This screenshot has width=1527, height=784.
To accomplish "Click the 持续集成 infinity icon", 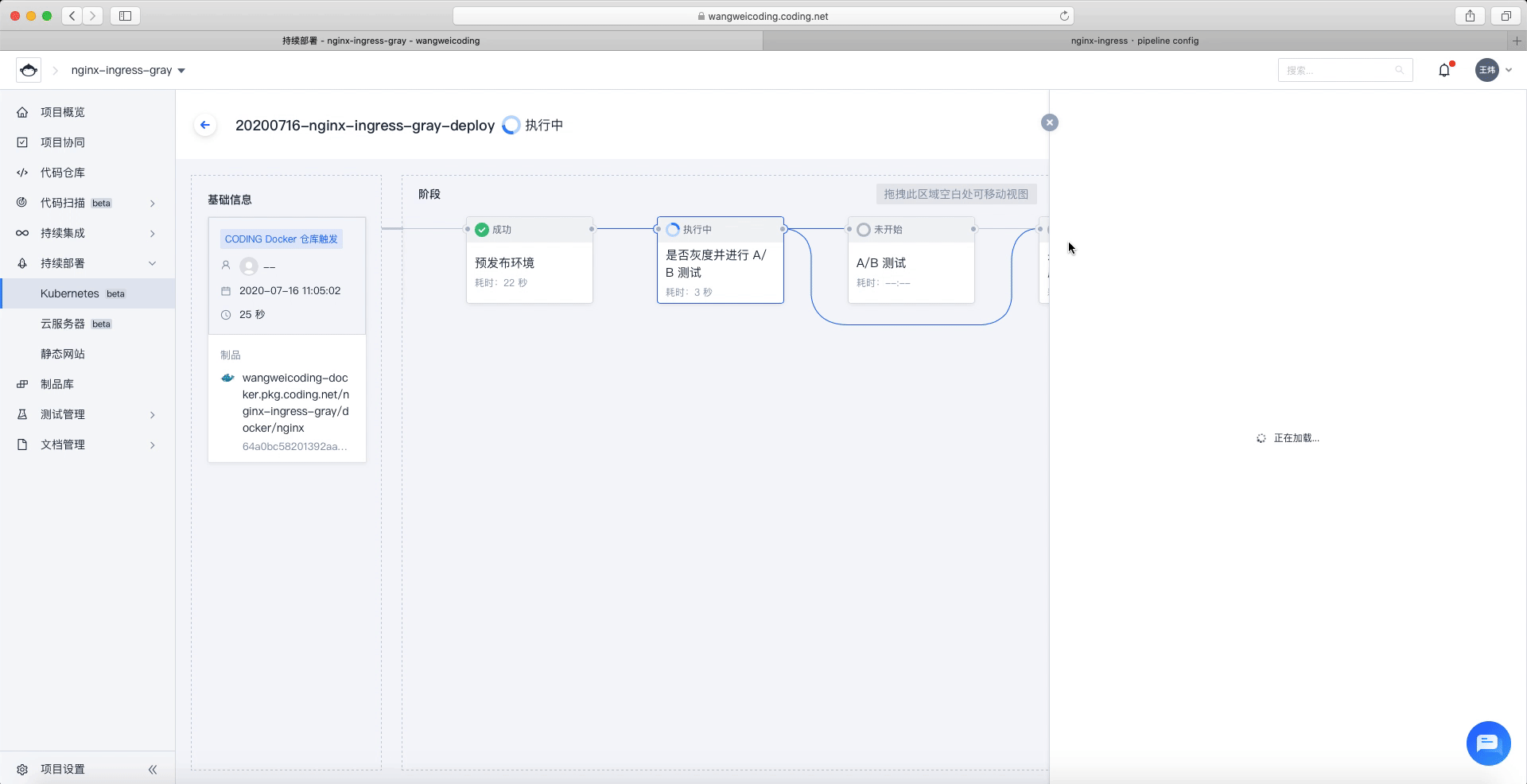I will (x=22, y=233).
